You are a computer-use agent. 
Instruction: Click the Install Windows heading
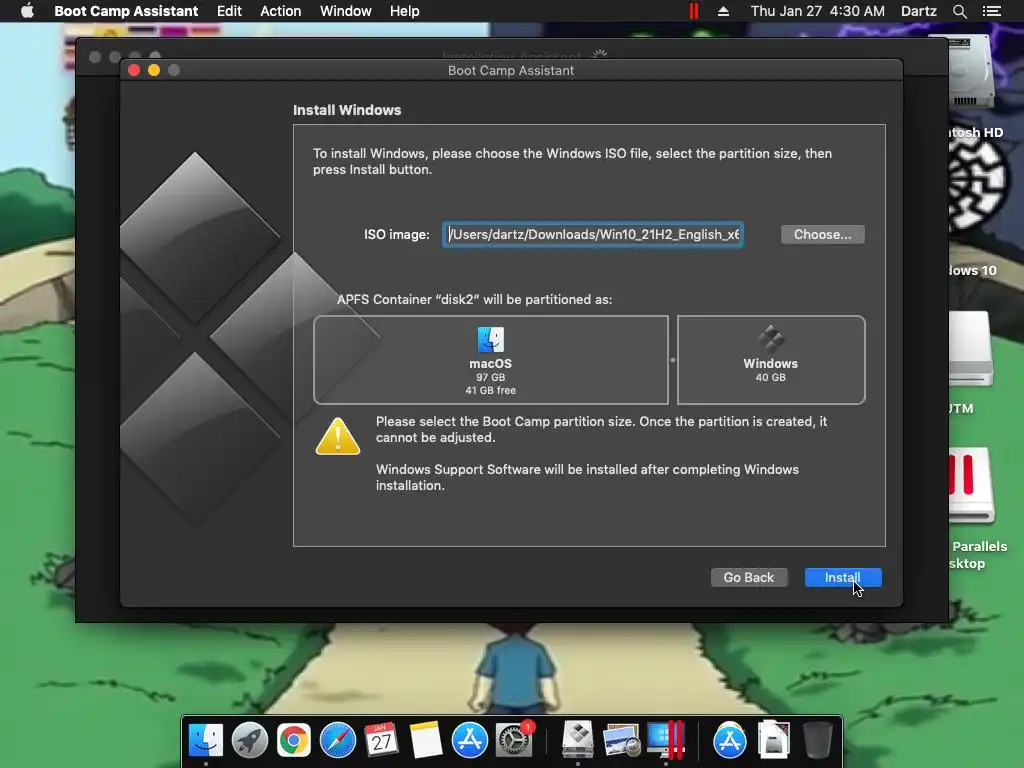coord(347,110)
